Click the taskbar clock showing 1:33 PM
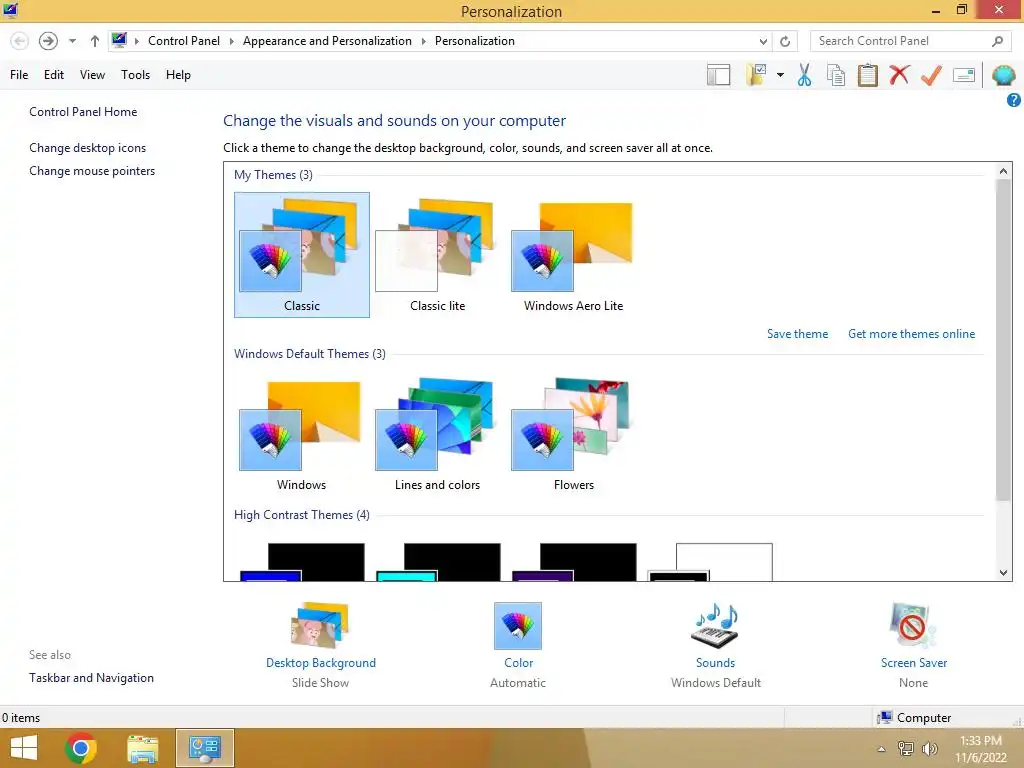The height and width of the screenshot is (768, 1024). tap(980, 749)
